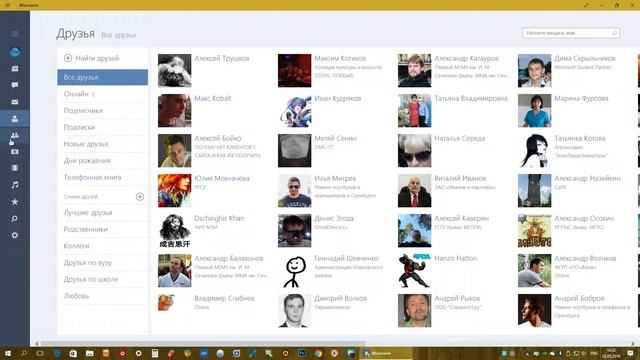
Task: Open Геннадий Шевченко's stick-figure avatar
Action: [x=294, y=271]
